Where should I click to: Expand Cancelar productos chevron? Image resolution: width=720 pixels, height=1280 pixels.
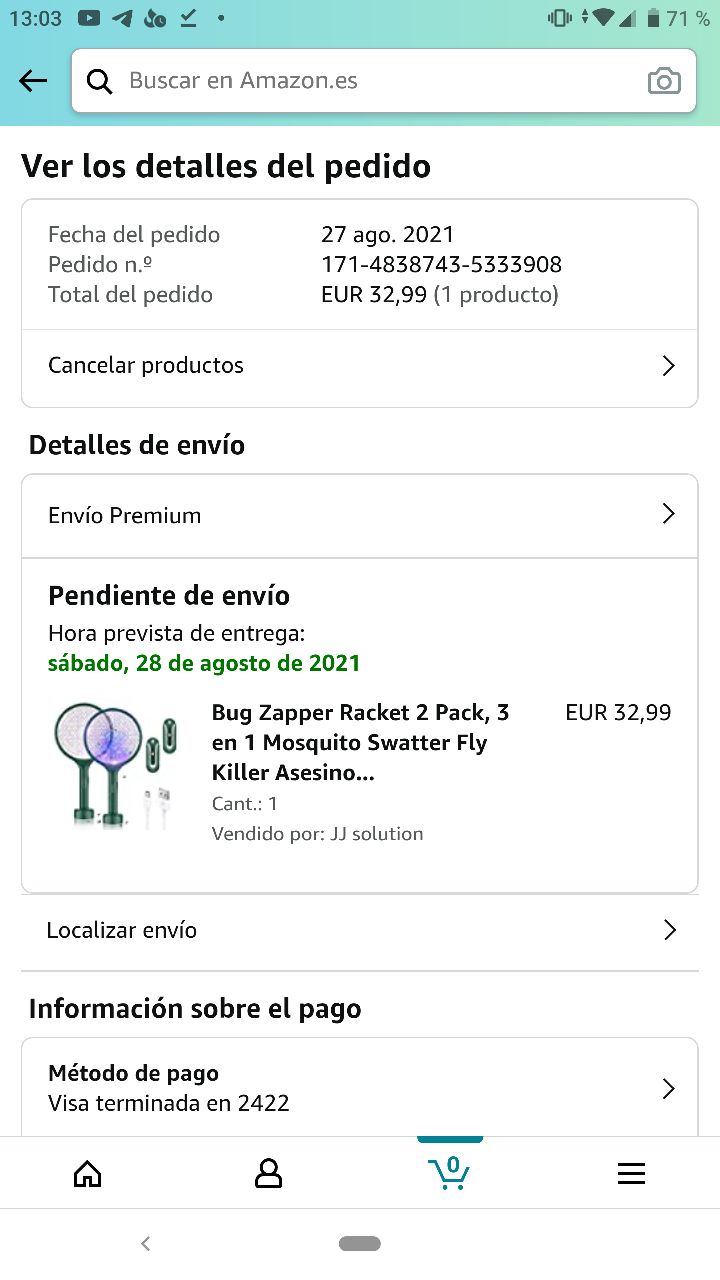[669, 366]
